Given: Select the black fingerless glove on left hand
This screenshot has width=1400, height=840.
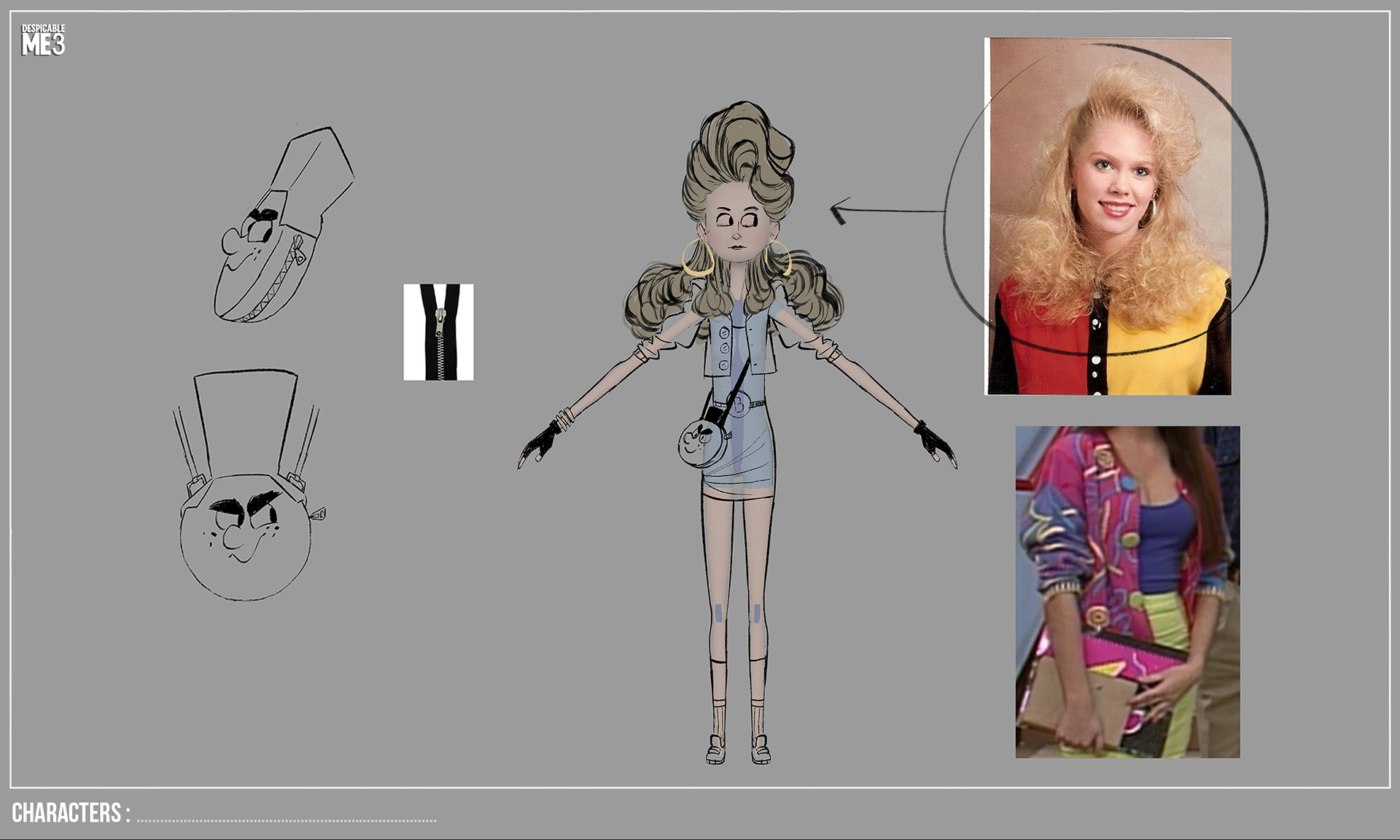Looking at the screenshot, I should [540, 441].
